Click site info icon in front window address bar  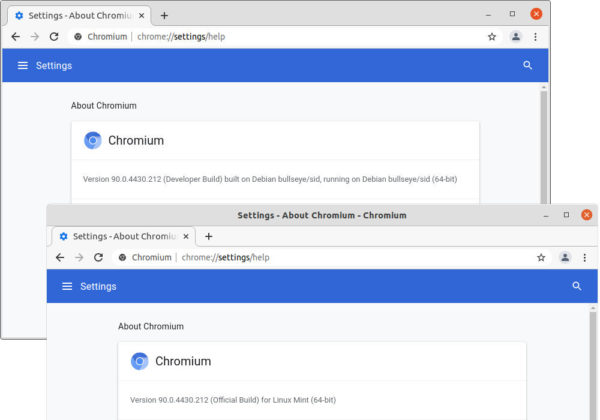pos(122,257)
